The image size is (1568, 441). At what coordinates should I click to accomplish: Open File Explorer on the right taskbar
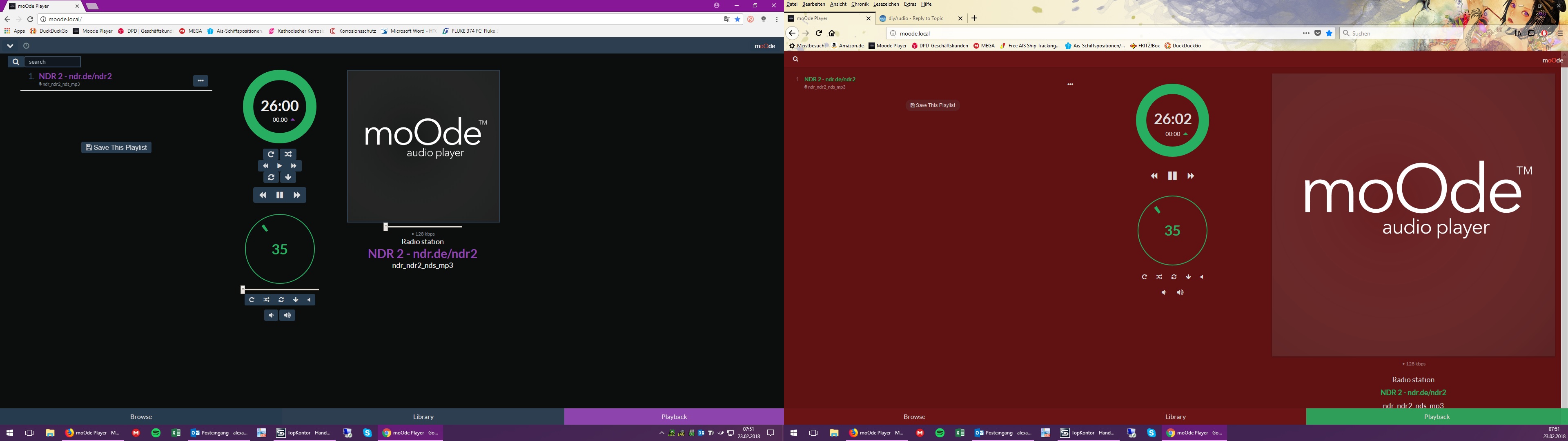[x=834, y=433]
